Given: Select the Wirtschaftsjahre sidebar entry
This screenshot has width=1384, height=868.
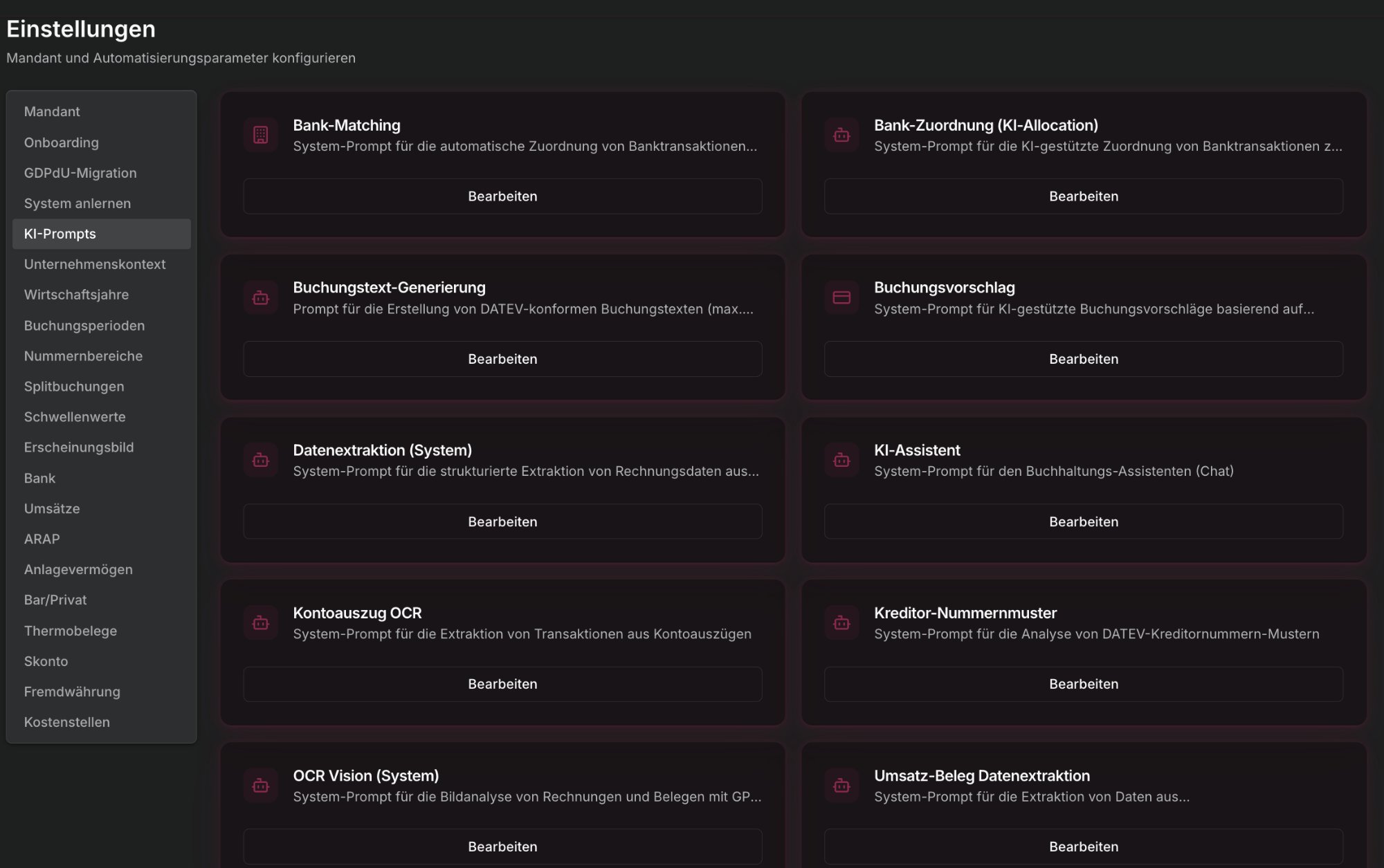Looking at the screenshot, I should [x=76, y=295].
